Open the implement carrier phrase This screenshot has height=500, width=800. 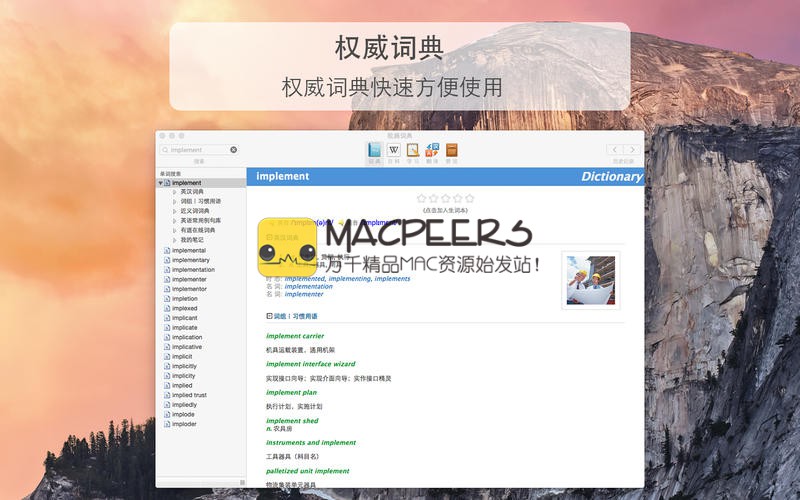click(x=295, y=336)
